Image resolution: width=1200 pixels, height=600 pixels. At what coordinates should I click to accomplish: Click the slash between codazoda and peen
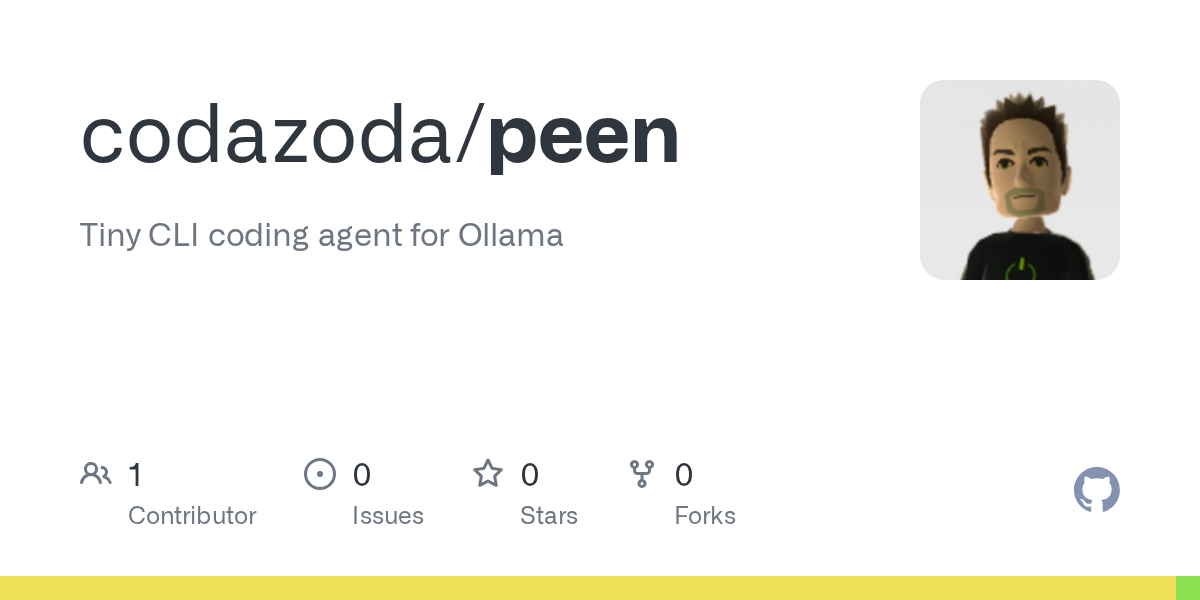pyautogui.click(x=470, y=136)
